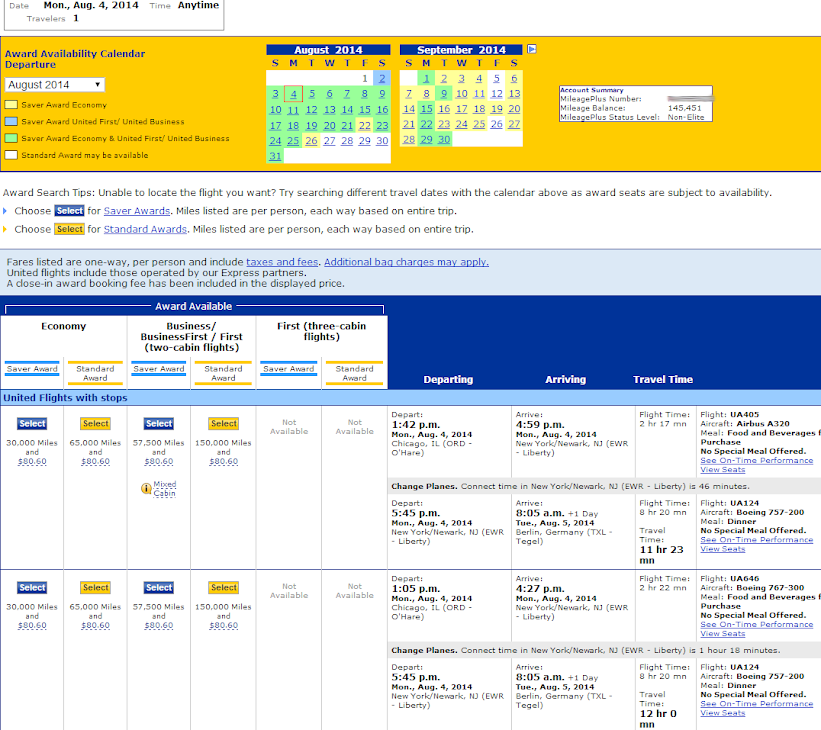
Task: See On-Time Performance for flight UA405
Action: pyautogui.click(x=757, y=460)
